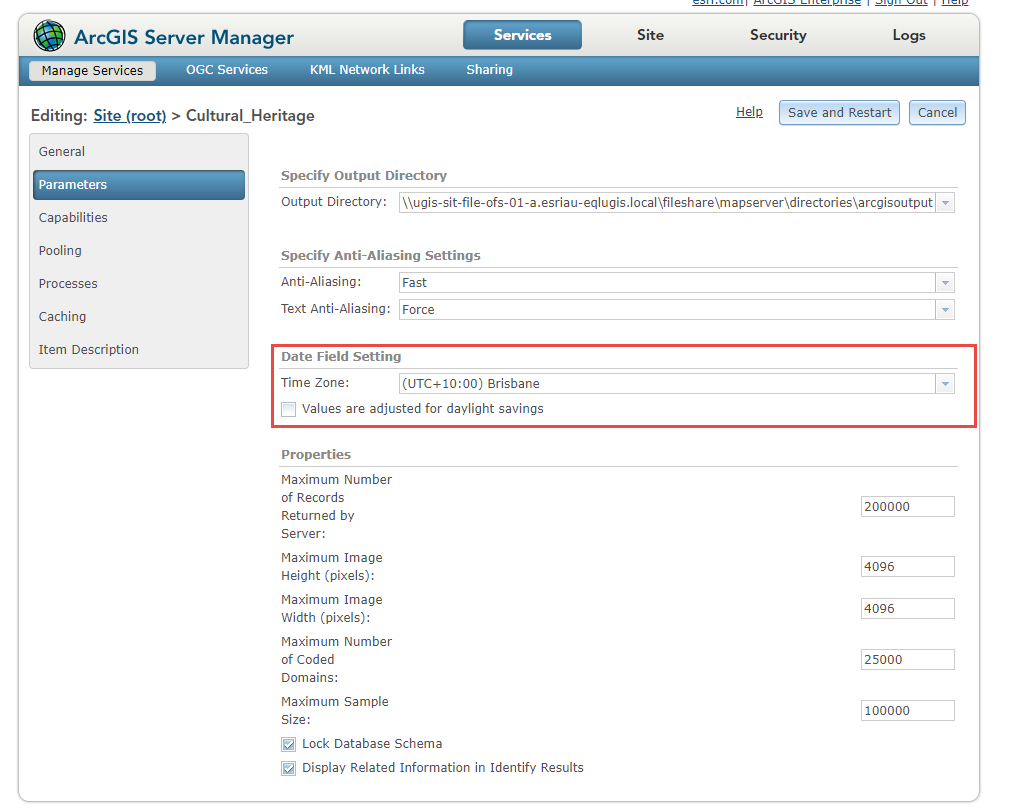The image size is (1030, 811).
Task: Enable values adjusted for daylight savings
Action: pyautogui.click(x=288, y=409)
